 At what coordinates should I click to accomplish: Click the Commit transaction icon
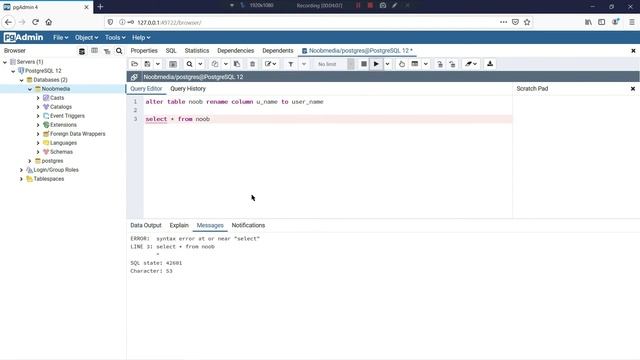[440, 64]
